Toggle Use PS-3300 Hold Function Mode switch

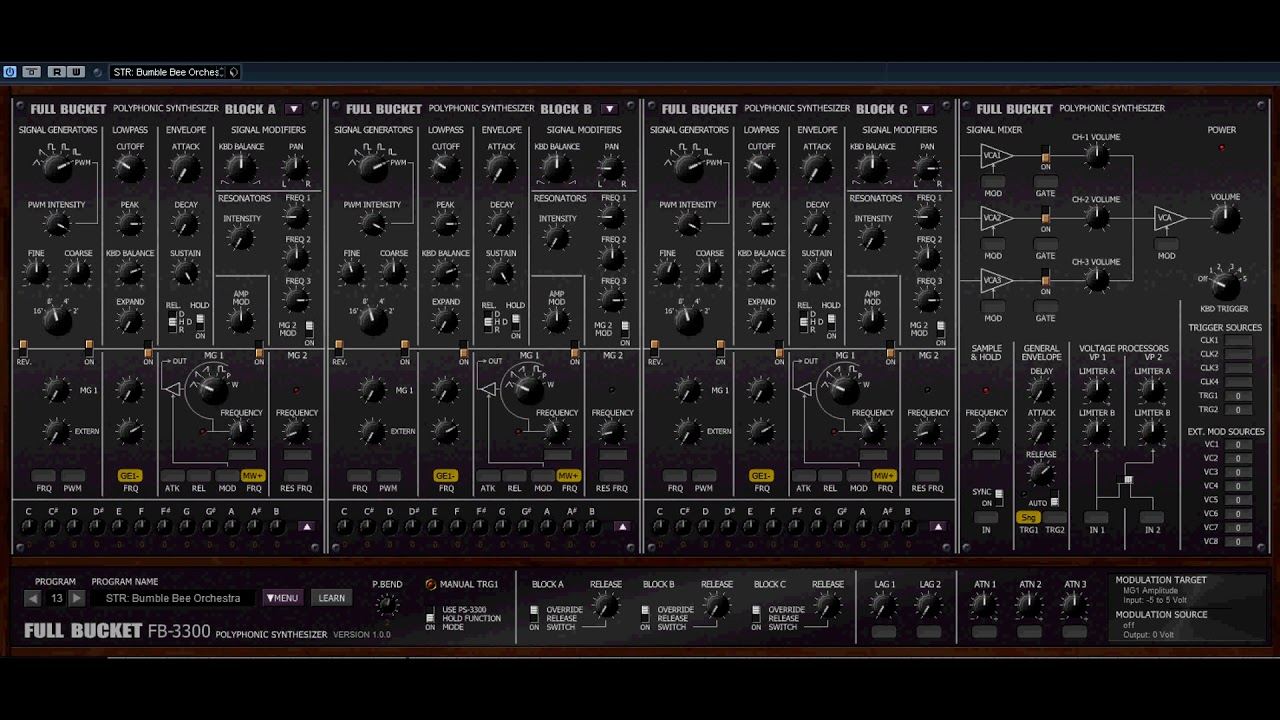(x=431, y=613)
